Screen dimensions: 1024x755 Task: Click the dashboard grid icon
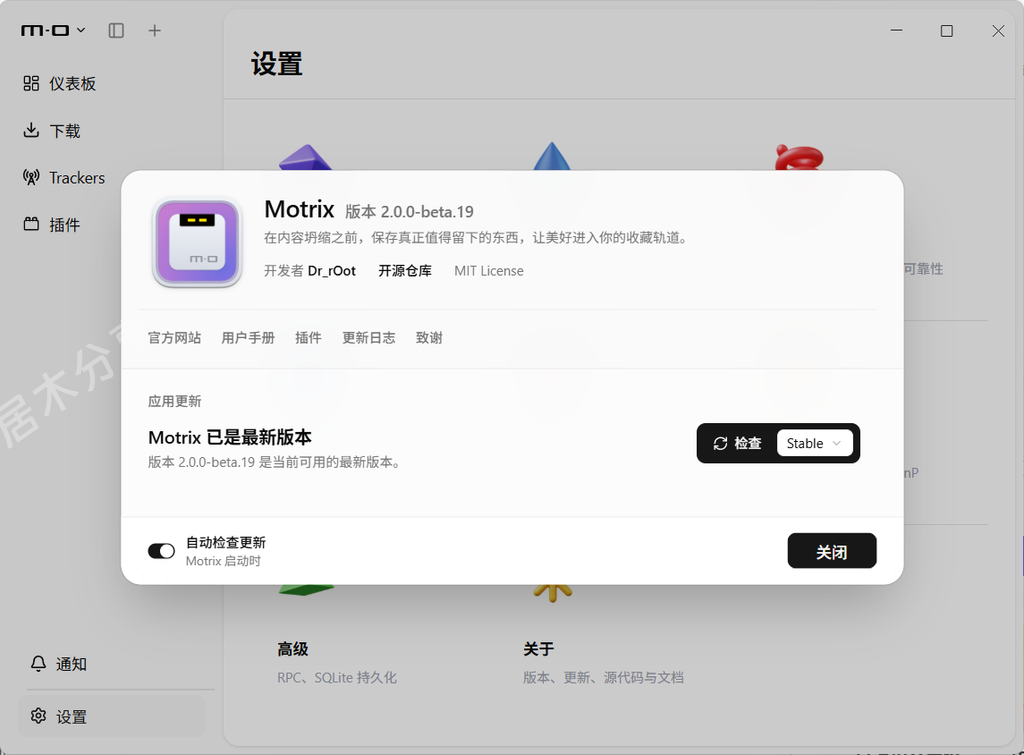click(x=31, y=84)
